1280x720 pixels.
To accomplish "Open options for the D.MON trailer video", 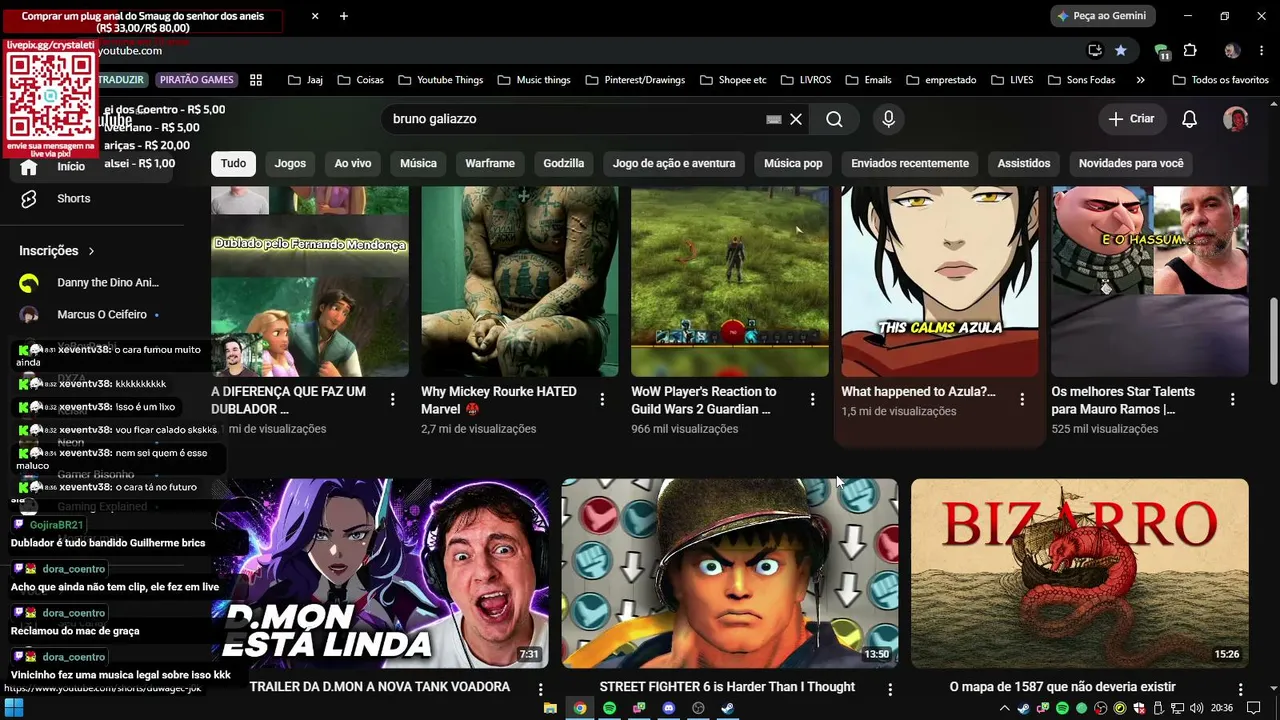I will pos(540,689).
